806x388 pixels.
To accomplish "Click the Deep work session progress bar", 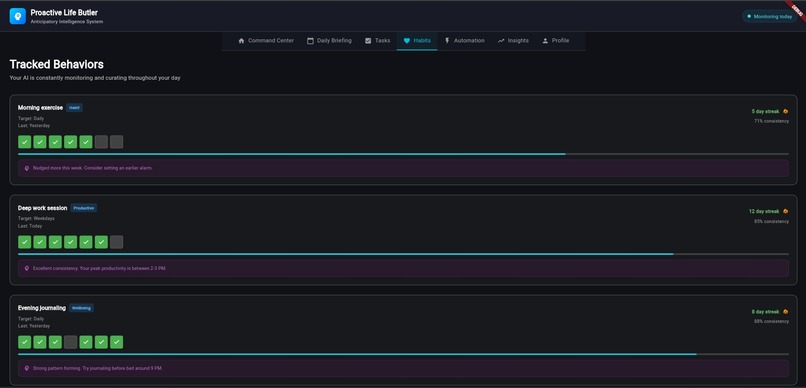I will point(403,254).
